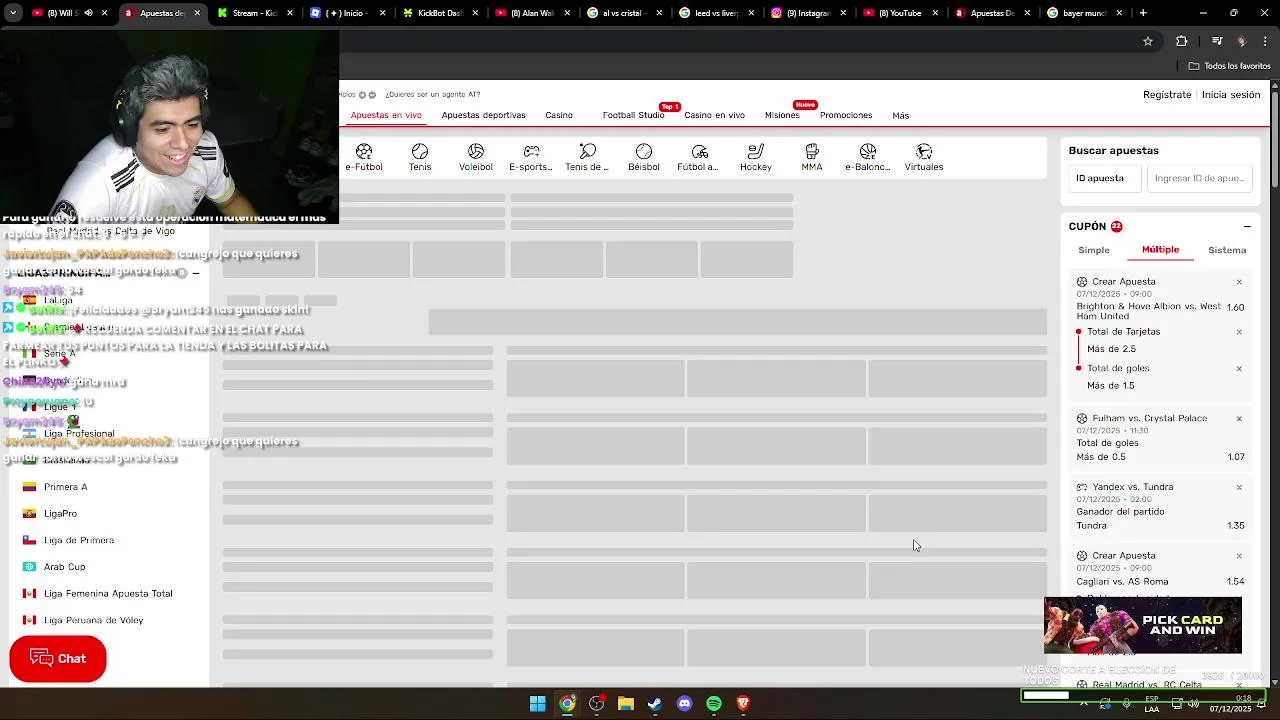The height and width of the screenshot is (720, 1280).
Task: Click the Regístrate link
Action: point(1167,95)
